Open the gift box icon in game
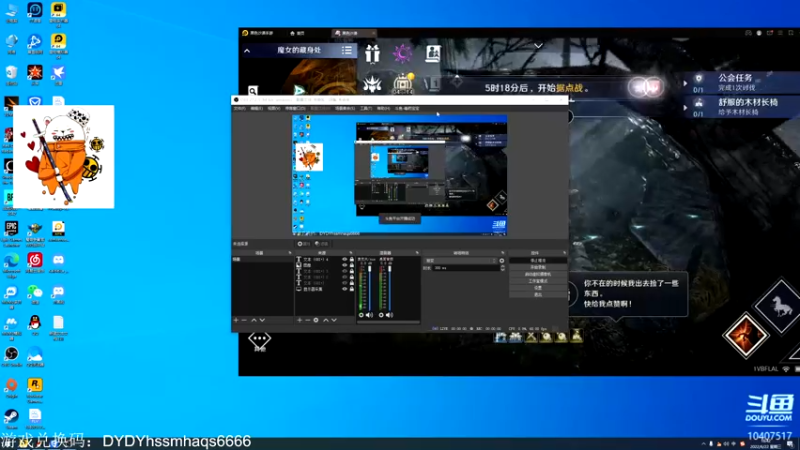The height and width of the screenshot is (450, 800). 372,53
